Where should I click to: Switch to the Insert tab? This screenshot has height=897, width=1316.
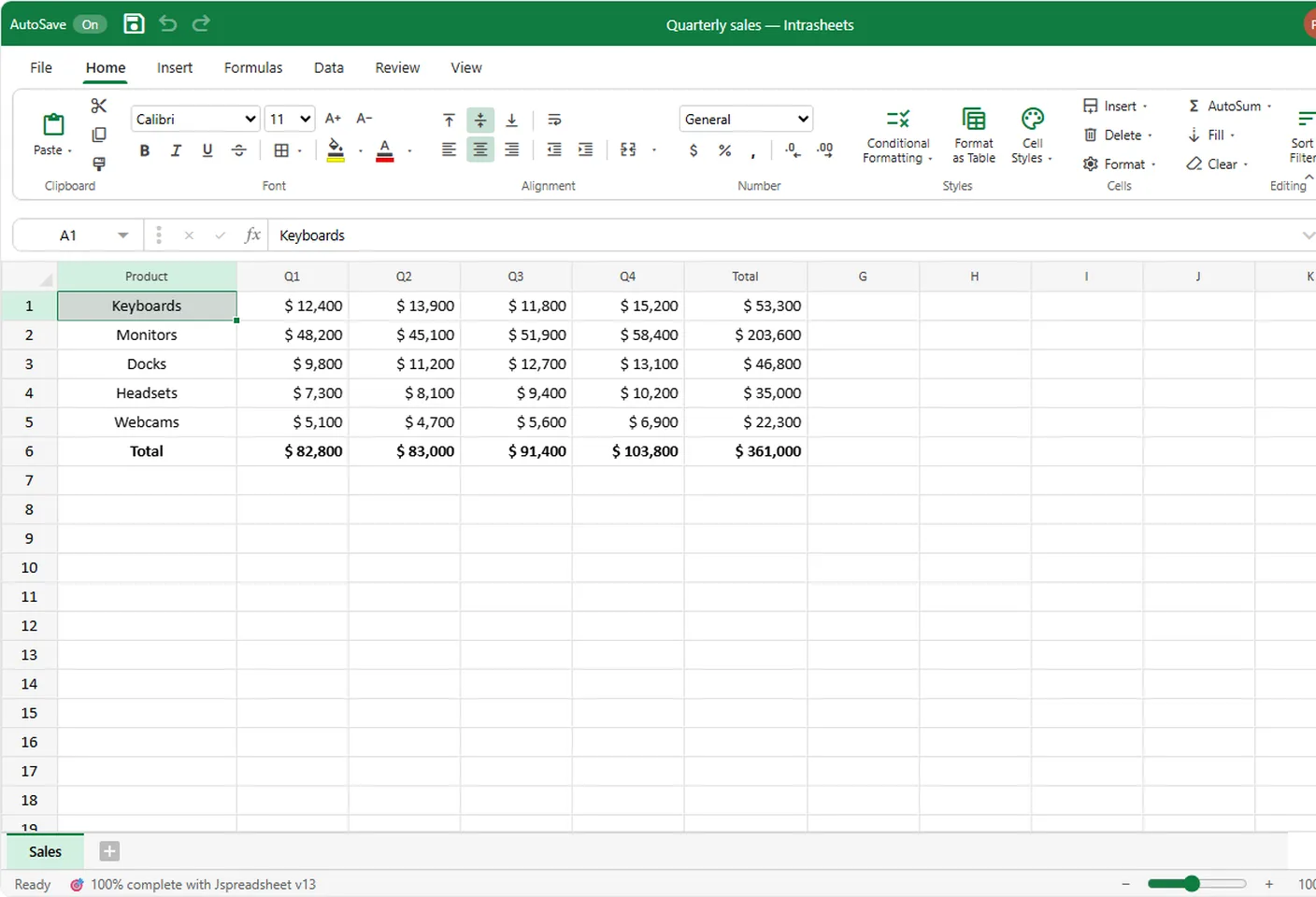pos(175,67)
